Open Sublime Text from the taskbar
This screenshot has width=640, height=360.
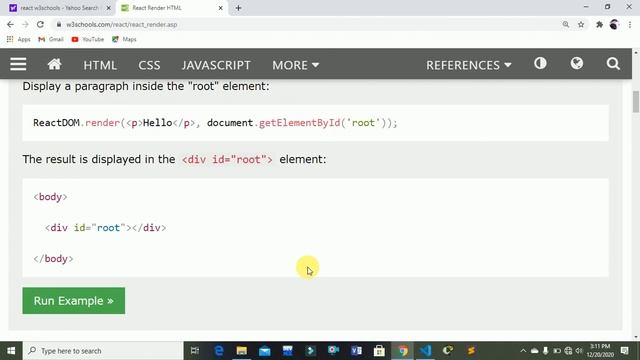coord(471,351)
